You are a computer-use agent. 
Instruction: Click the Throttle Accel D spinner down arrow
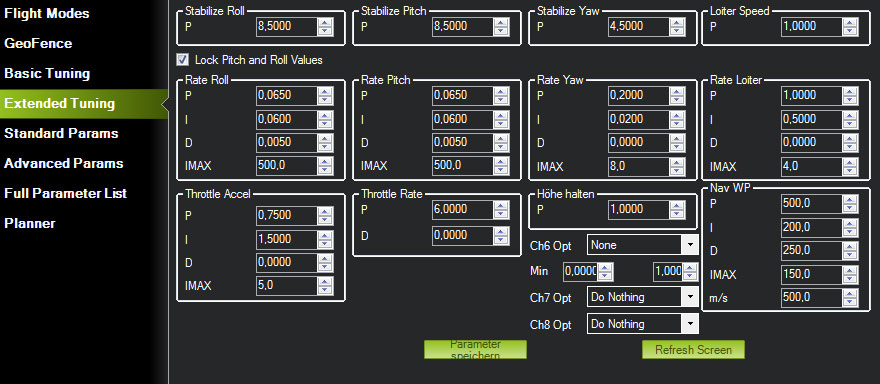tap(325, 267)
